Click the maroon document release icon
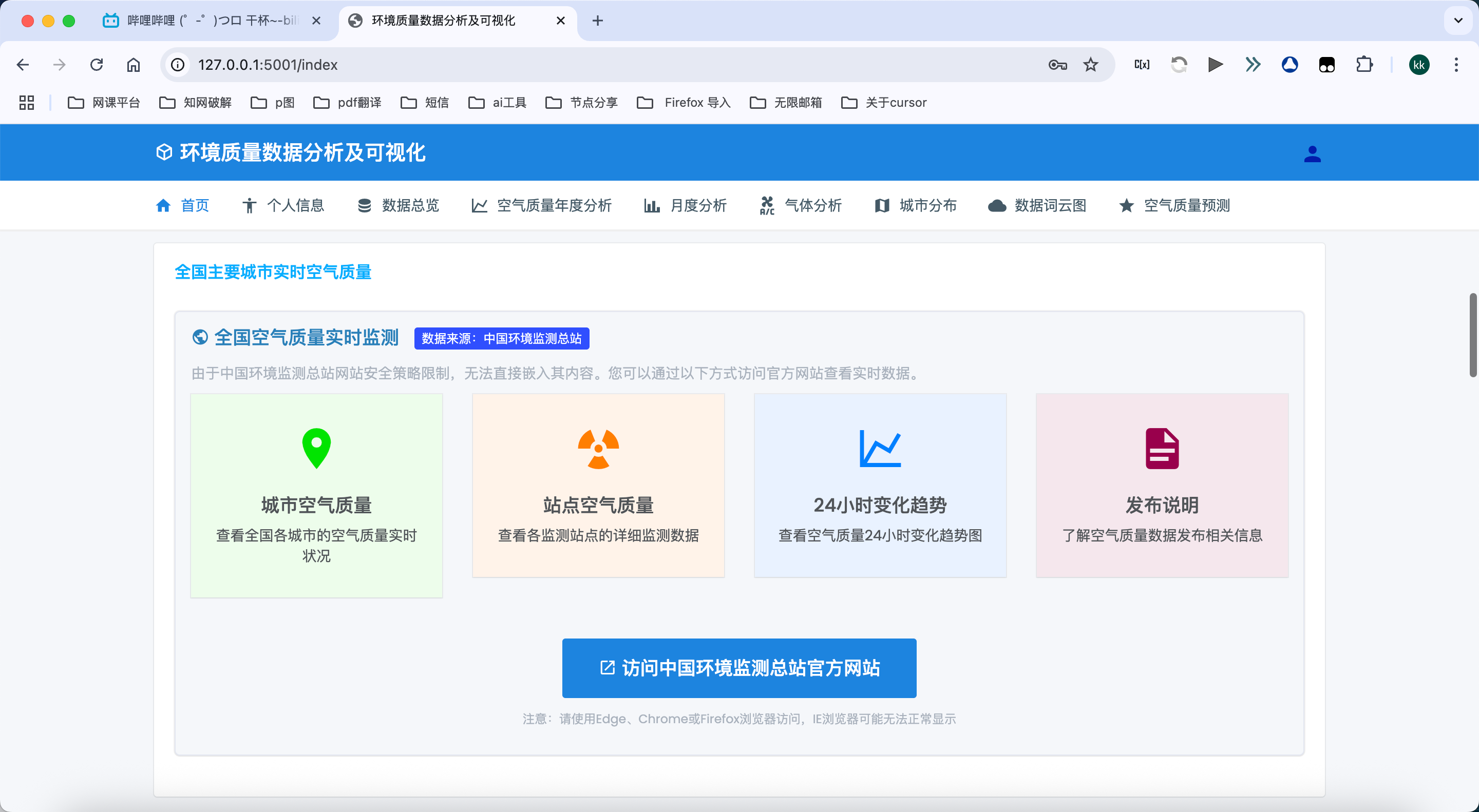The width and height of the screenshot is (1479, 812). click(1162, 449)
